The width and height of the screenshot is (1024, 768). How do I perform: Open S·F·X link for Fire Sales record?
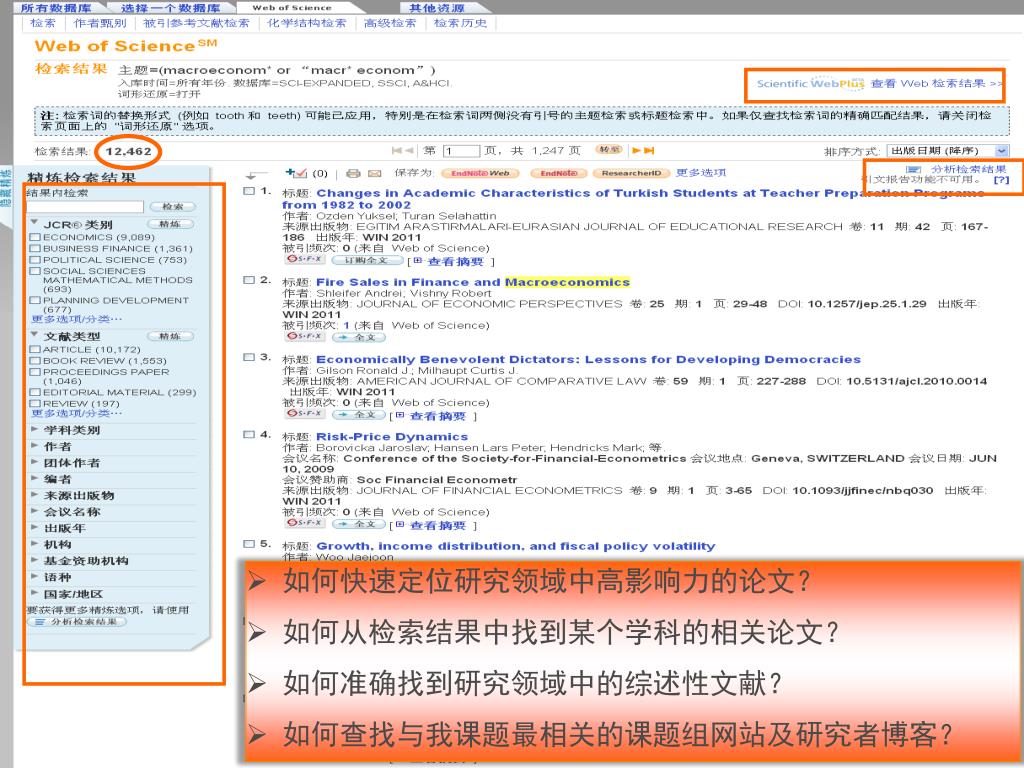(304, 336)
